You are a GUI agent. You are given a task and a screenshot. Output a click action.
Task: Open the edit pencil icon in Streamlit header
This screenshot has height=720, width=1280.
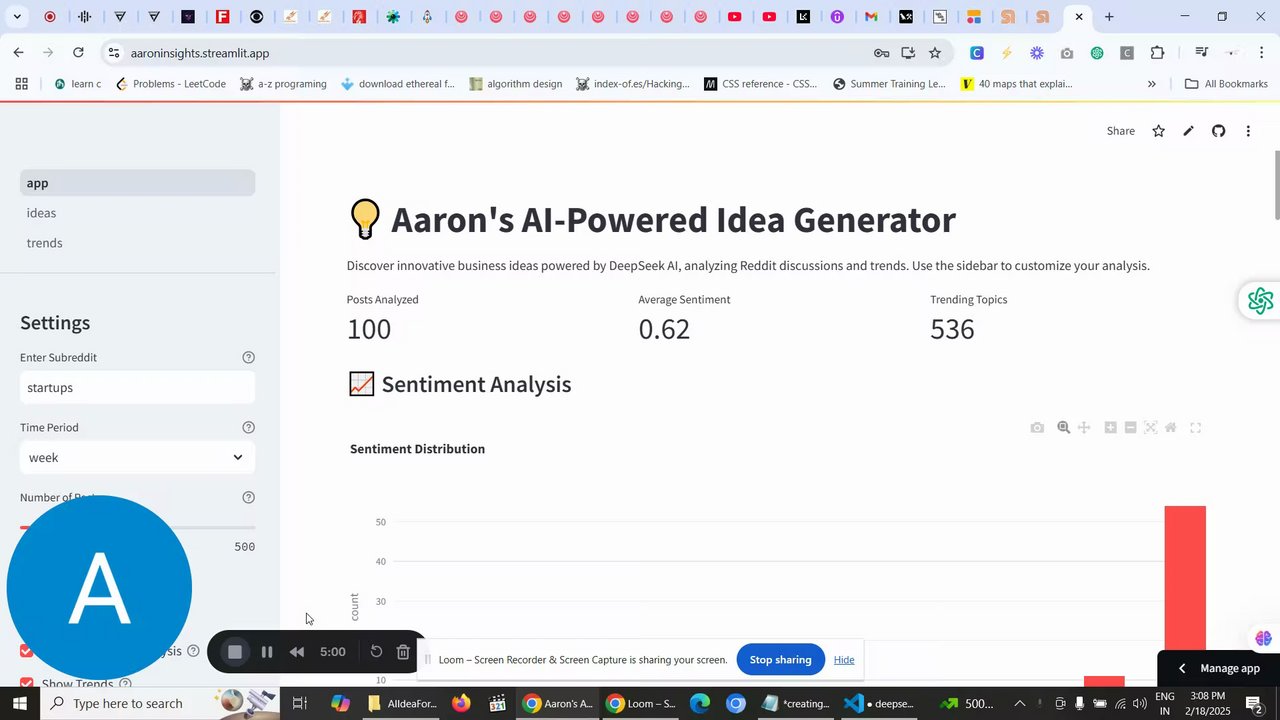[1188, 131]
